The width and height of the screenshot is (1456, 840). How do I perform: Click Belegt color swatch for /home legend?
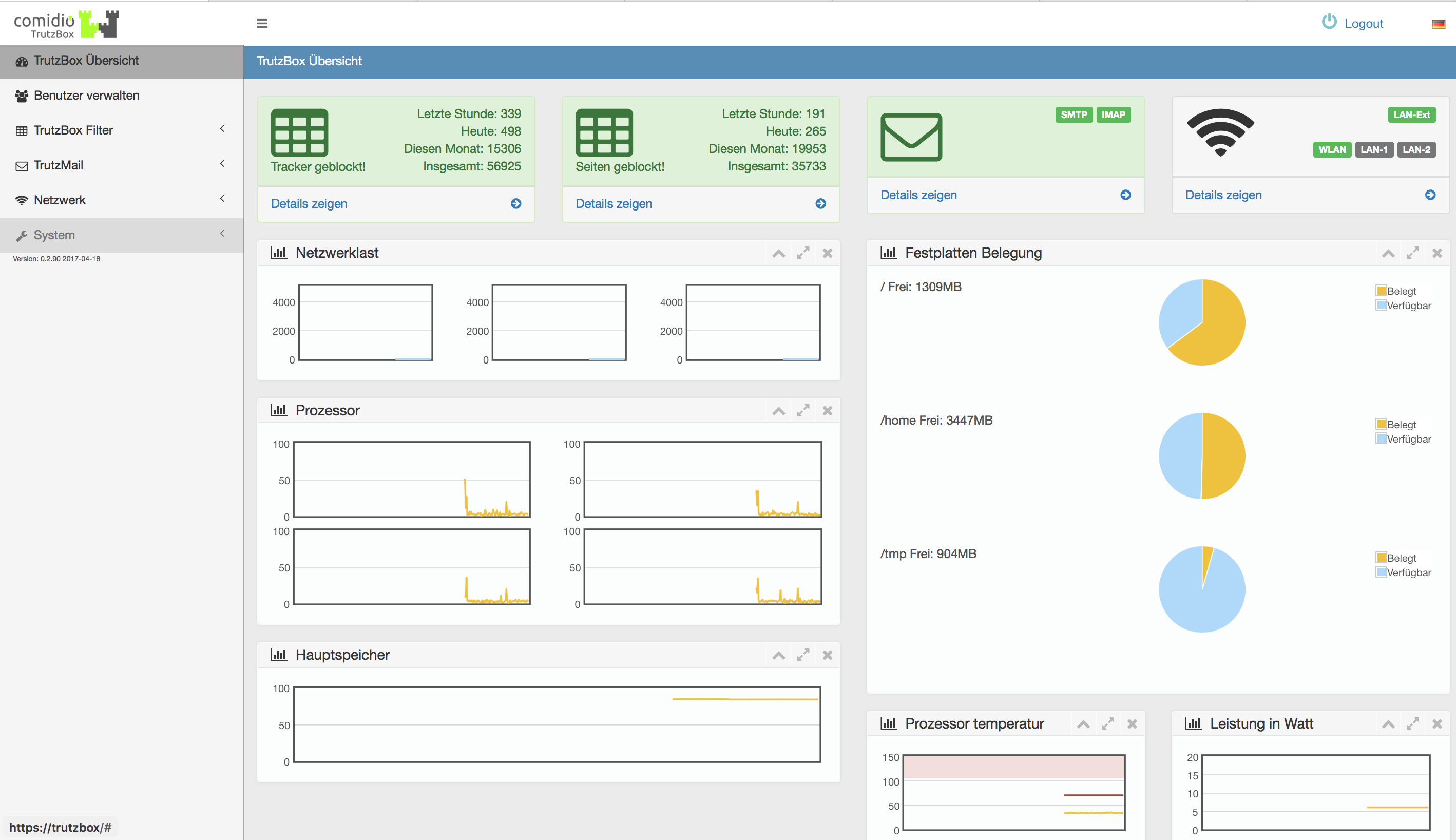1381,424
